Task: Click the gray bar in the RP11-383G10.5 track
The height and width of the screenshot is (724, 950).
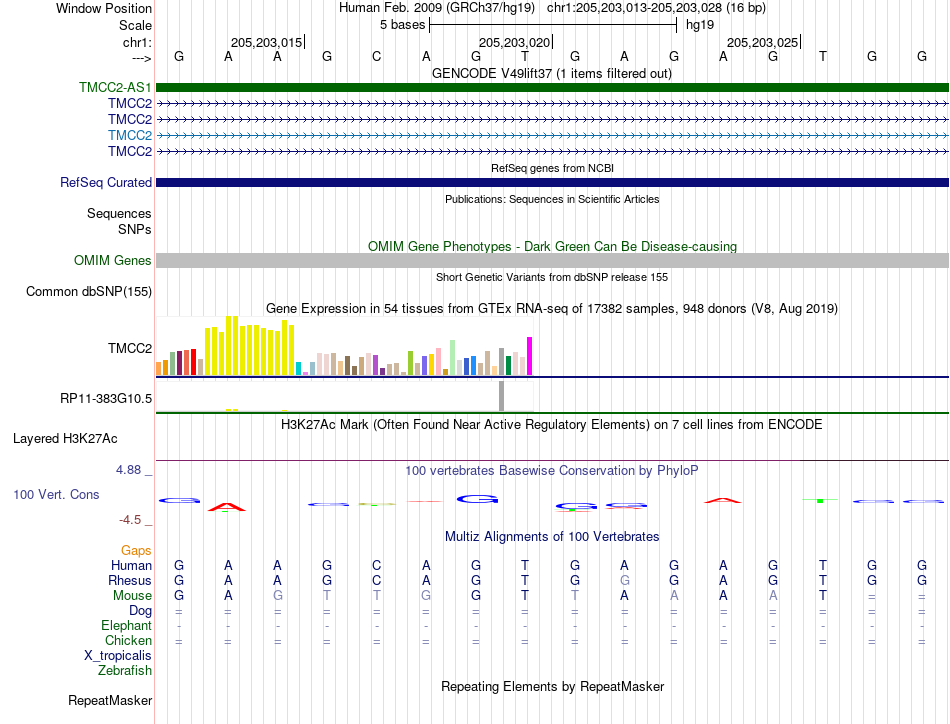Action: tap(501, 396)
